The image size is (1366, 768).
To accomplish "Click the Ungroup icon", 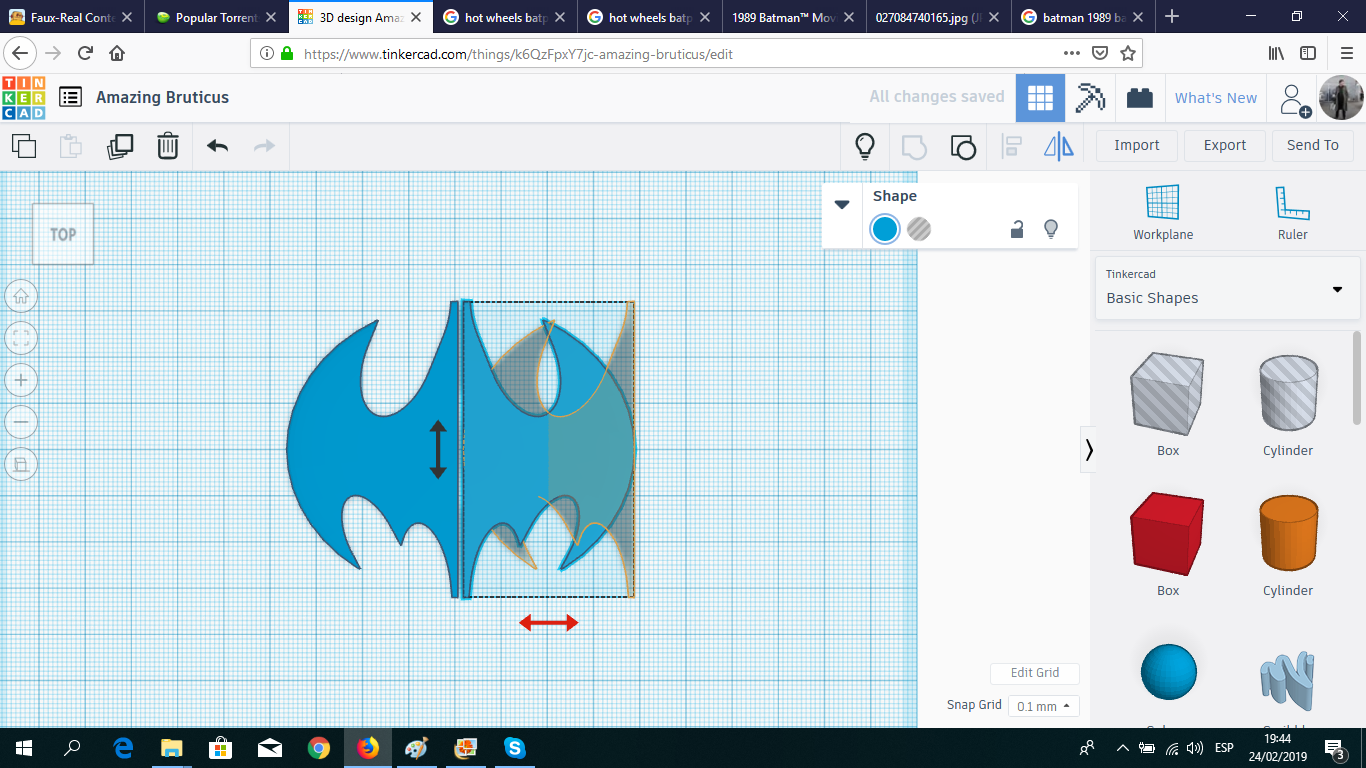I will [962, 146].
